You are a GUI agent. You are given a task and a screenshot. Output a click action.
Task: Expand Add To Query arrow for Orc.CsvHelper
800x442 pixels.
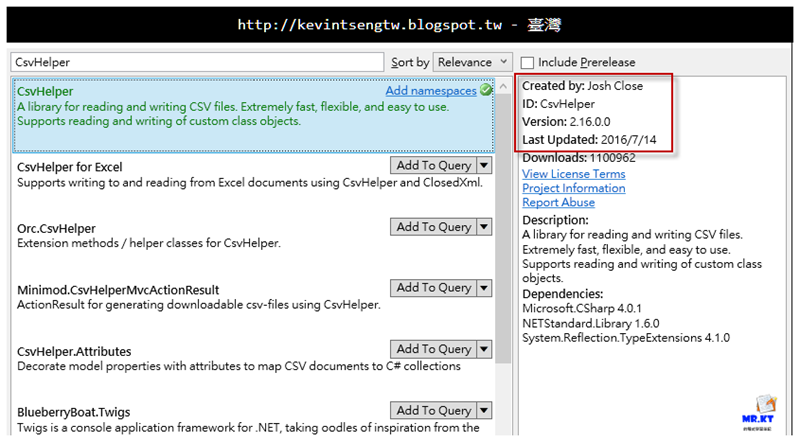(484, 227)
